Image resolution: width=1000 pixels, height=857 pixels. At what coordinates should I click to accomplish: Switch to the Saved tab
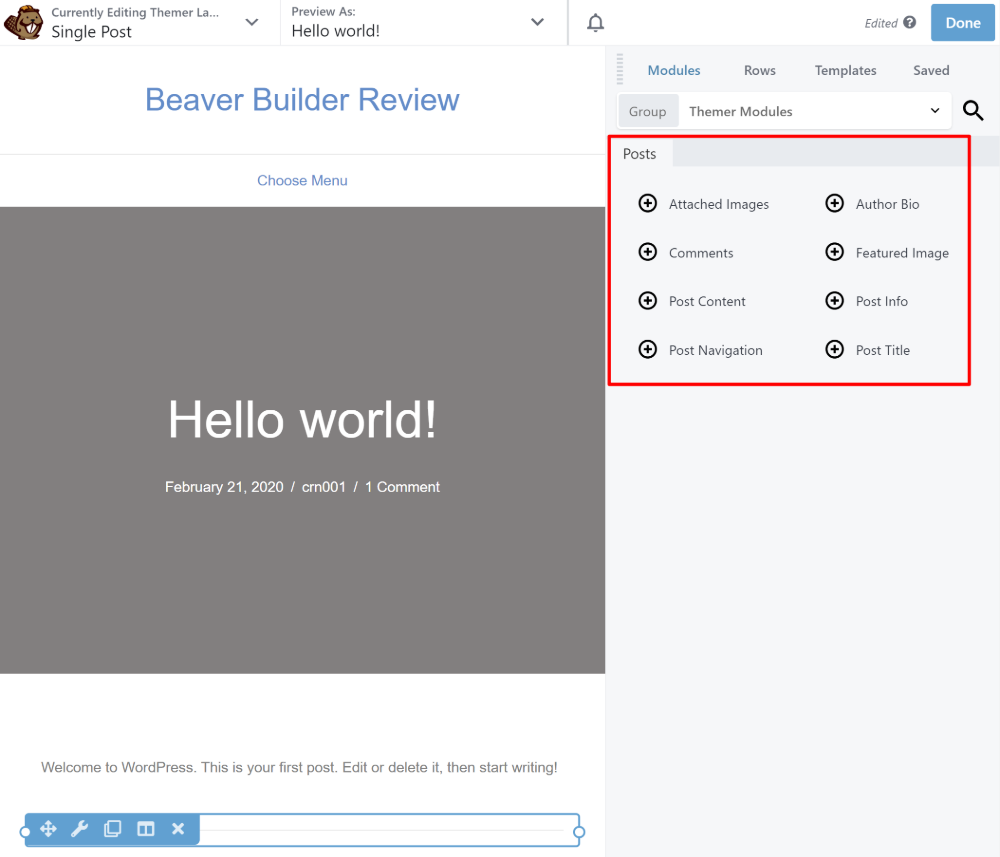(x=931, y=70)
